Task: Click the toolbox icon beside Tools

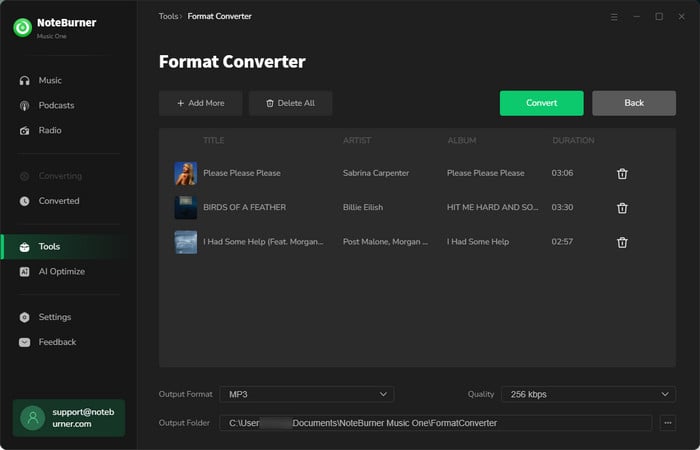Action: [x=25, y=247]
